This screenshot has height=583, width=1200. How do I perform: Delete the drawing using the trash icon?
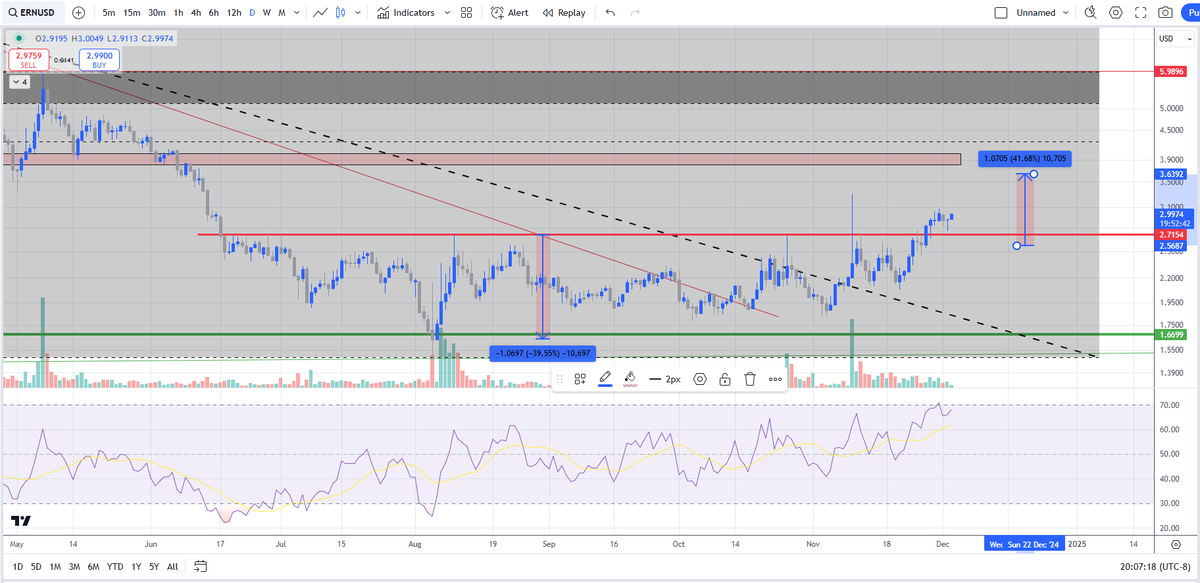click(x=750, y=379)
